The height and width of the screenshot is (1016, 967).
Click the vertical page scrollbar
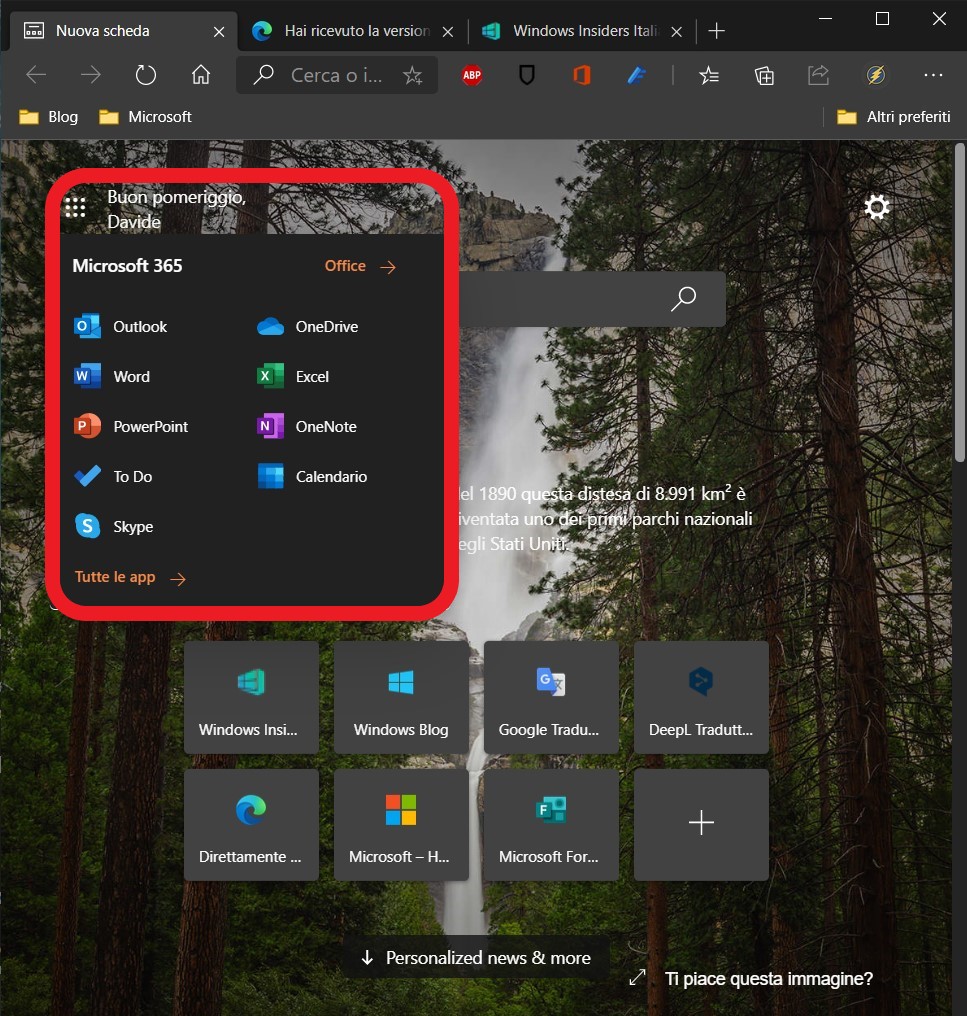pos(959,303)
